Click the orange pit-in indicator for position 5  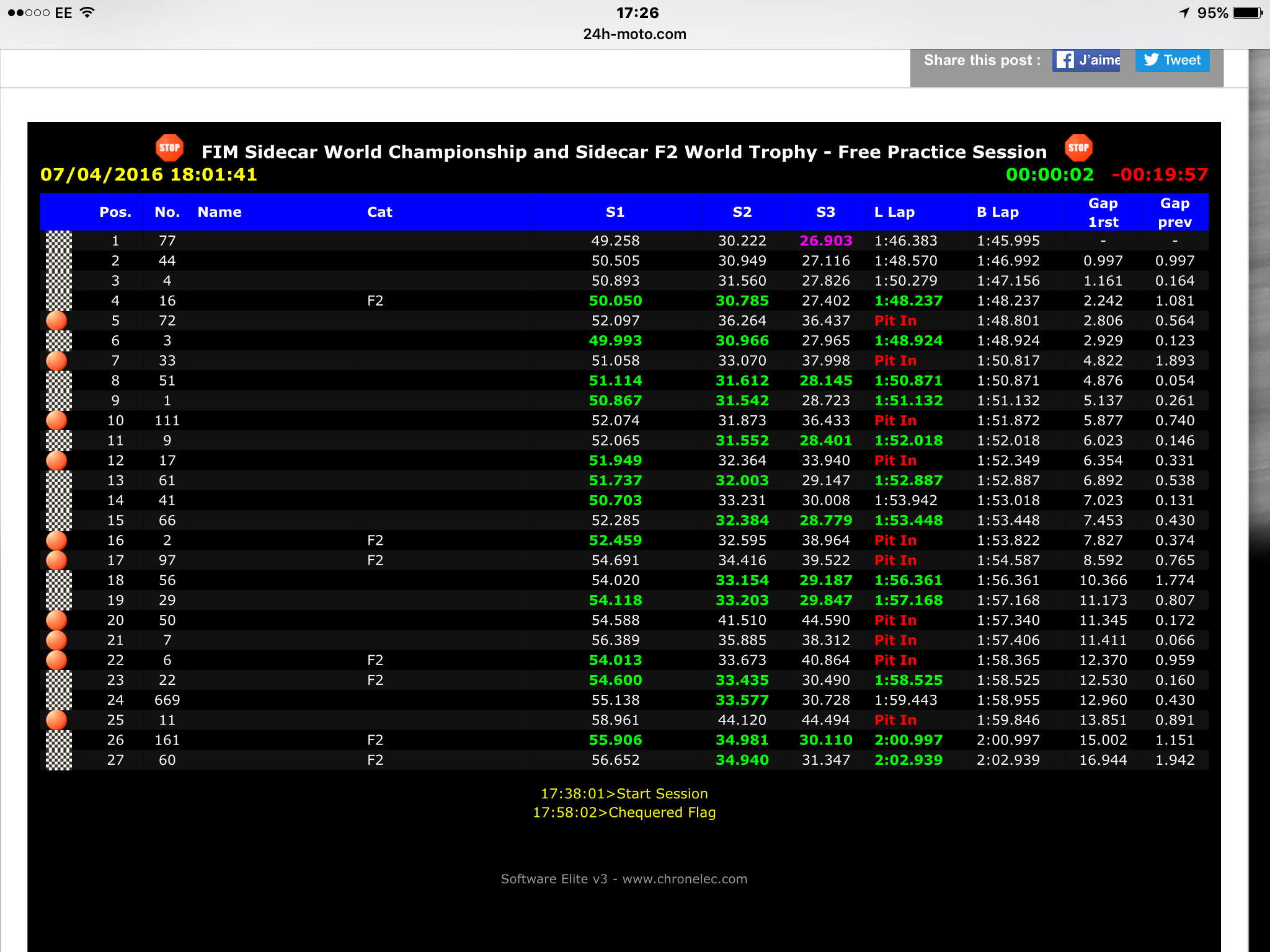point(56,320)
